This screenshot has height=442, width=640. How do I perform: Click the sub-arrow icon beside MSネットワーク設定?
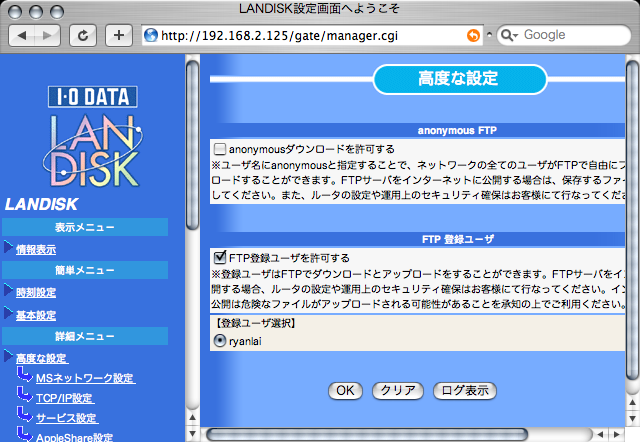click(24, 374)
